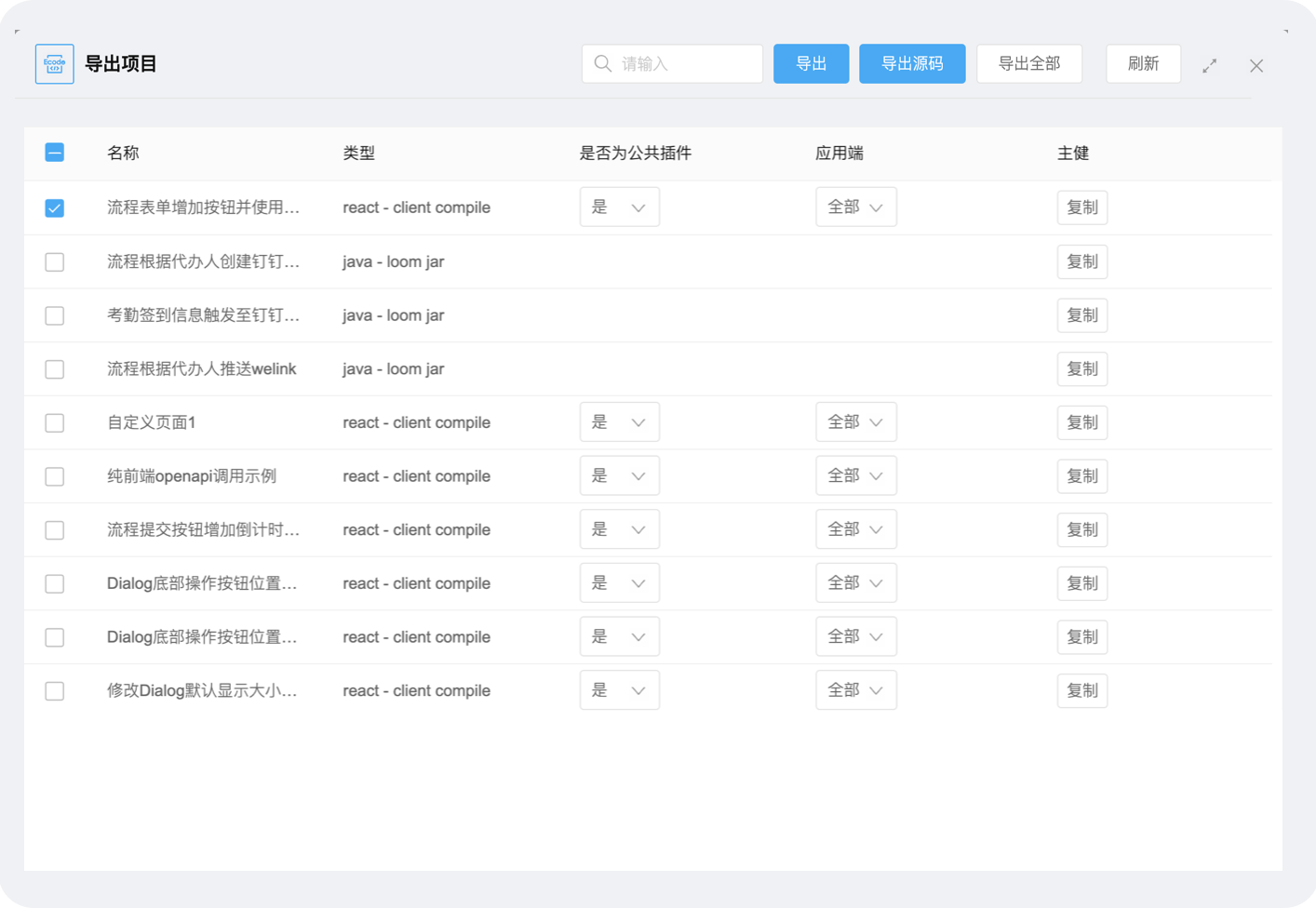Select the checkbox for 纯前端openapi调用示例
1316x908 pixels.
[55, 476]
